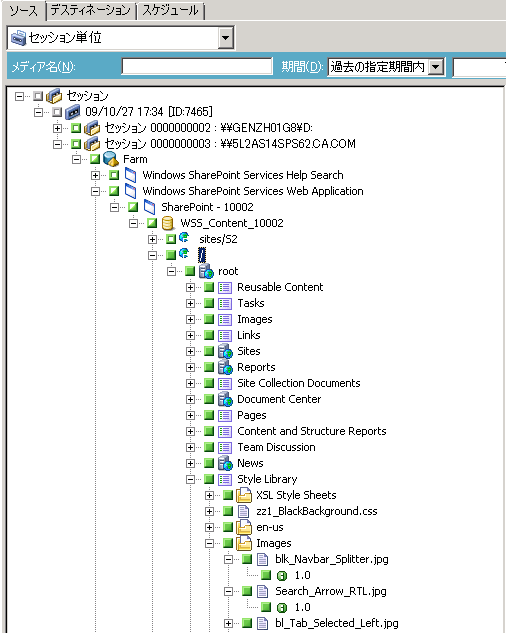Image resolution: width=506 pixels, height=633 pixels.
Task: Click the Document Center site icon
Action: click(x=225, y=399)
